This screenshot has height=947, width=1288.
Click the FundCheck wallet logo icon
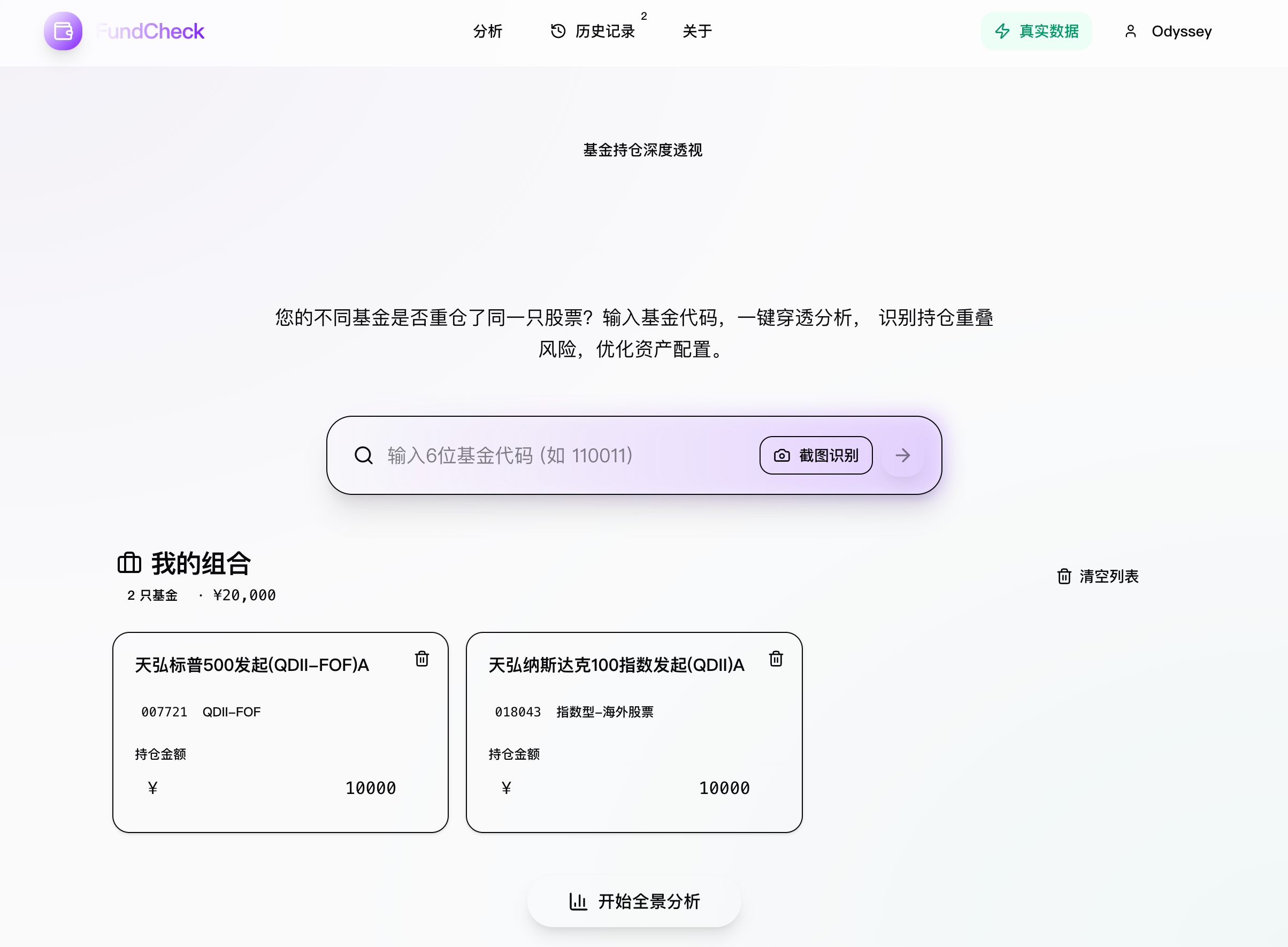click(x=63, y=32)
